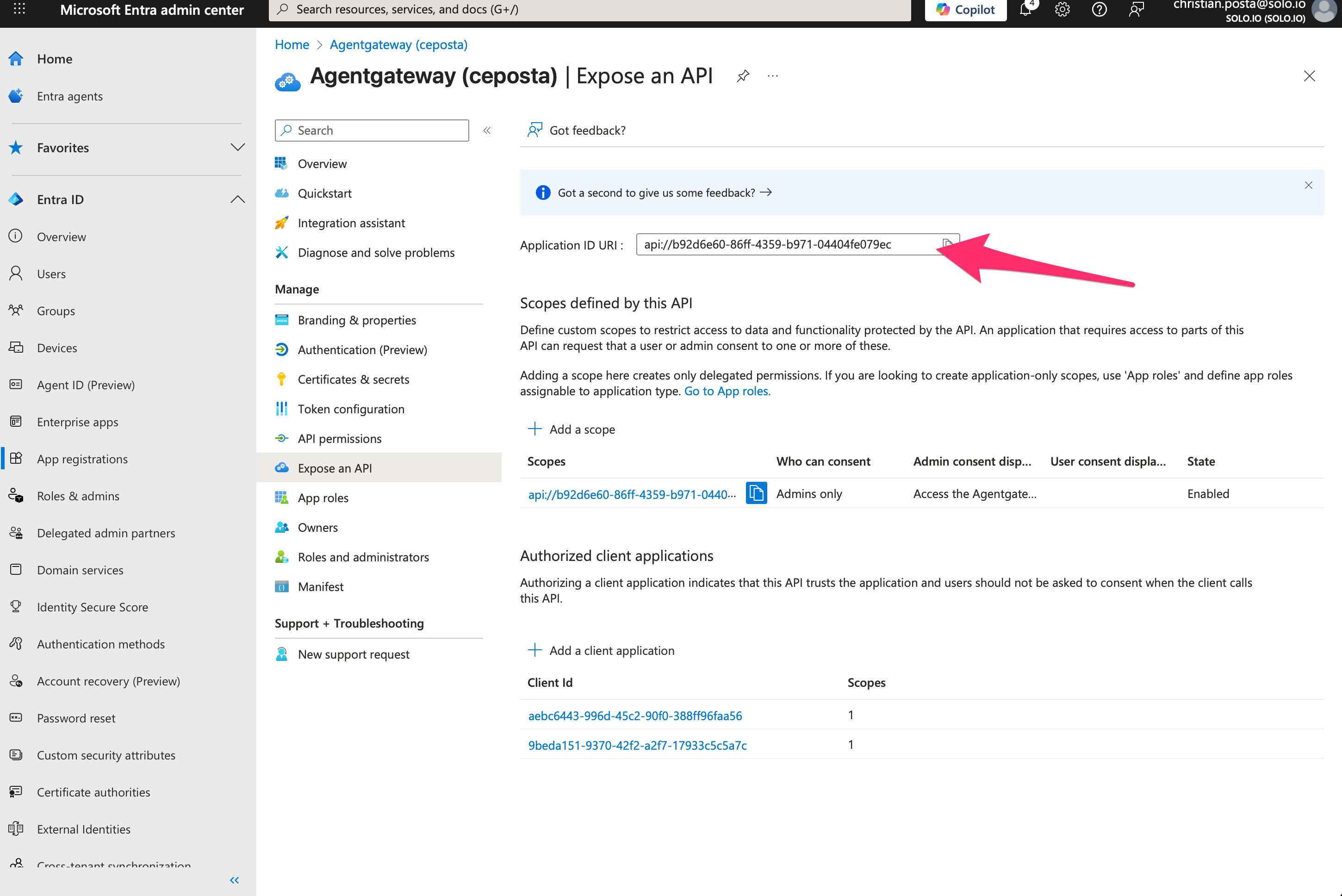
Task: Open client aebc6443-996d-45c2-90f0-388ff96faa56
Action: (635, 716)
